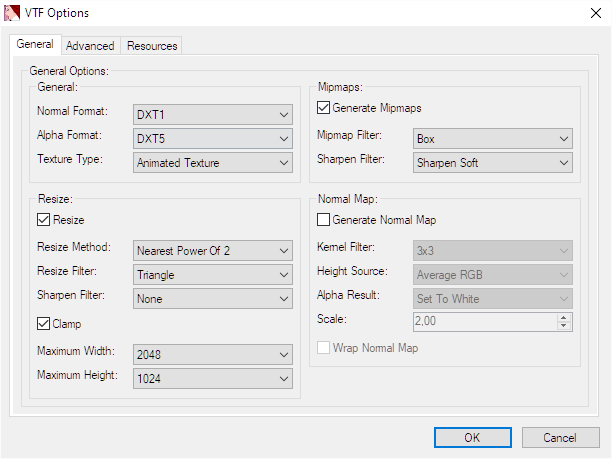Expand the Alpha Format dropdown

coord(213,138)
